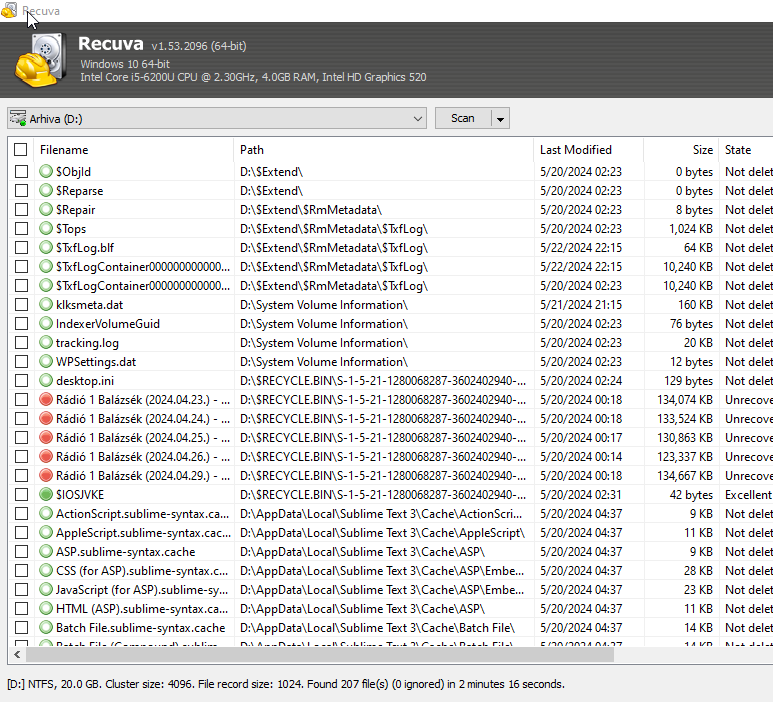This screenshot has width=773, height=702.
Task: Click red circle of Rádió 1 Balázsék (2024.04.25.)
Action: [46, 437]
